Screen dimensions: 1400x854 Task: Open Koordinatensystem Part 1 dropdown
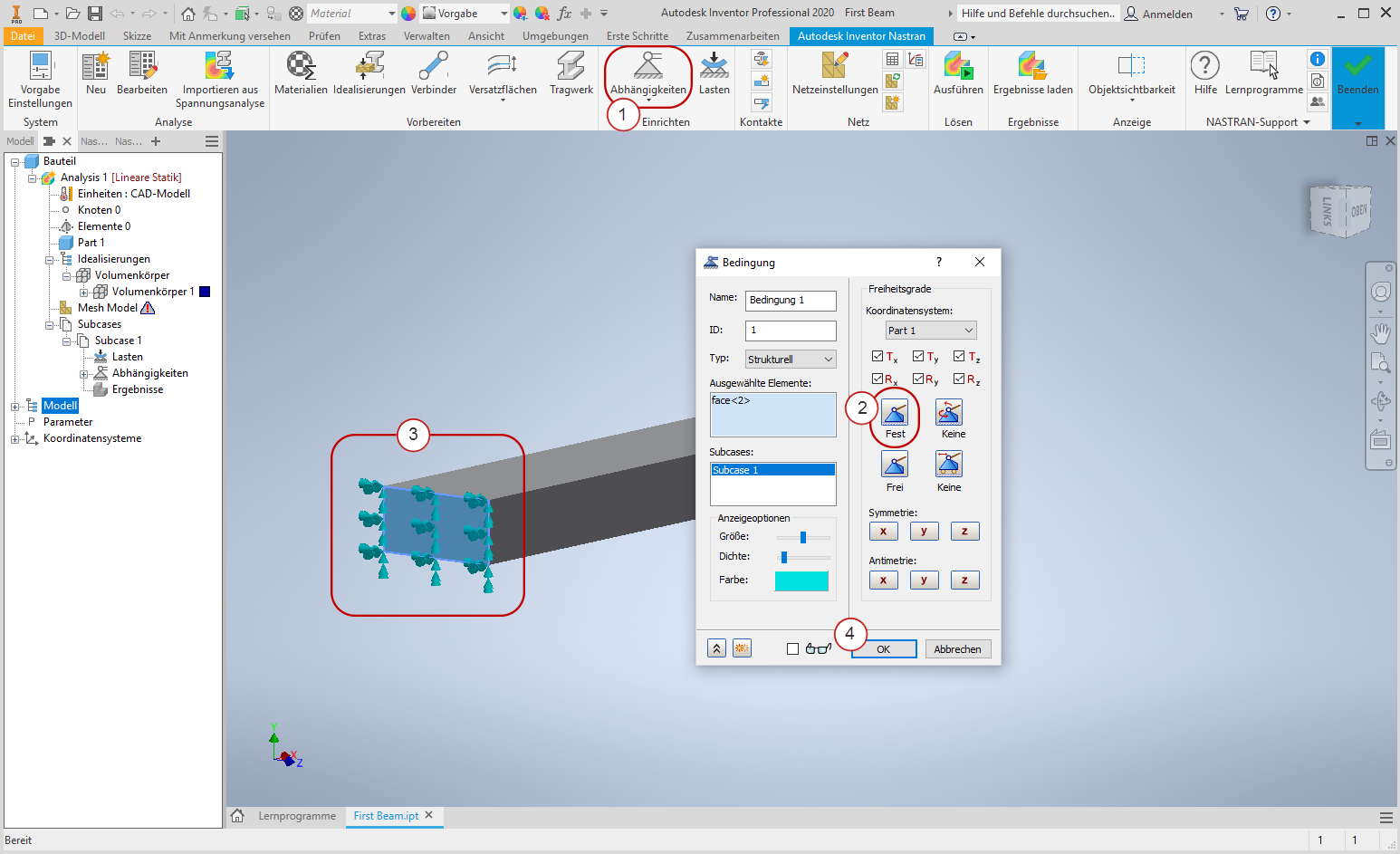pos(931,331)
